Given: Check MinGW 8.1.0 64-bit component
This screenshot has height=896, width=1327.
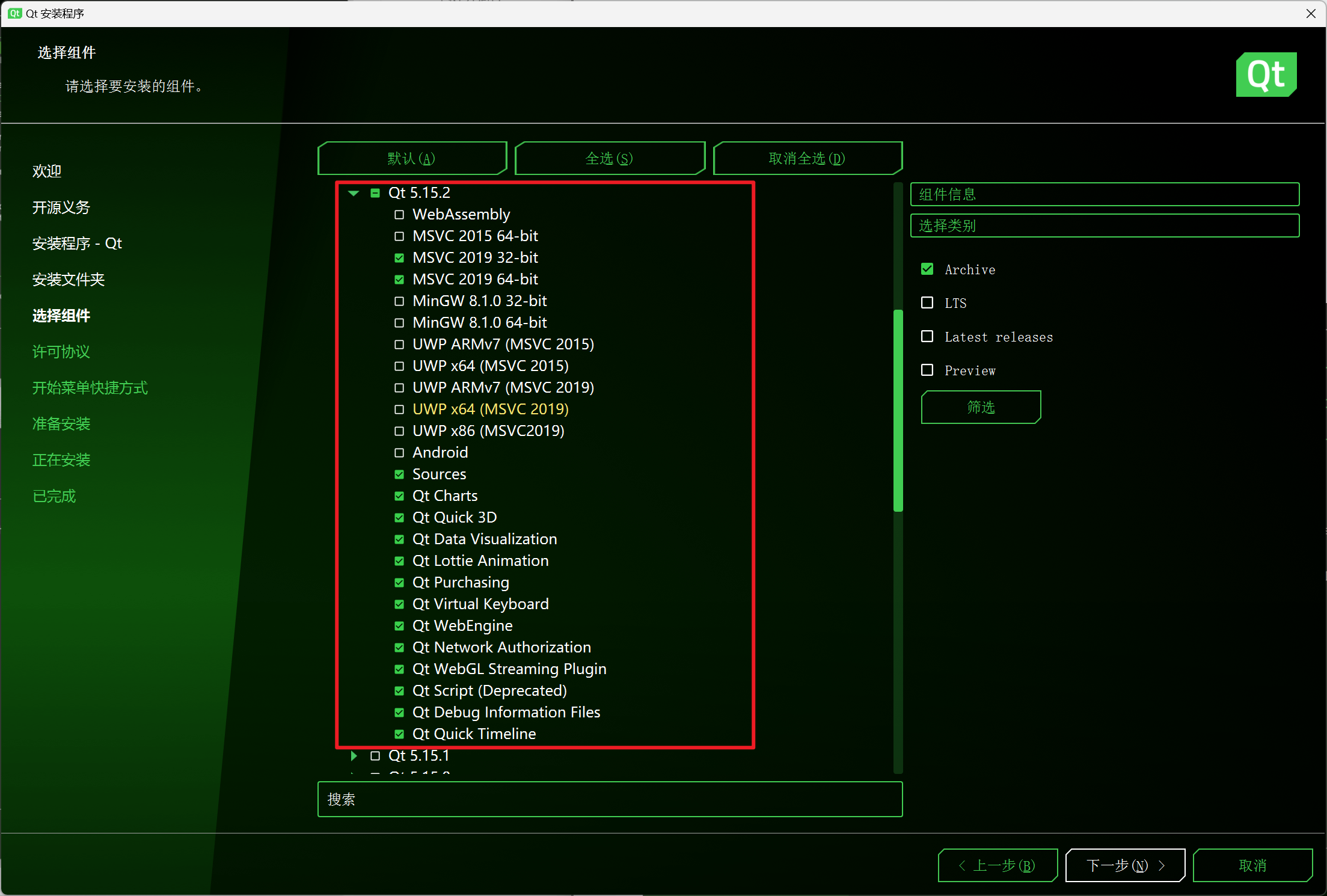Looking at the screenshot, I should pos(399,323).
